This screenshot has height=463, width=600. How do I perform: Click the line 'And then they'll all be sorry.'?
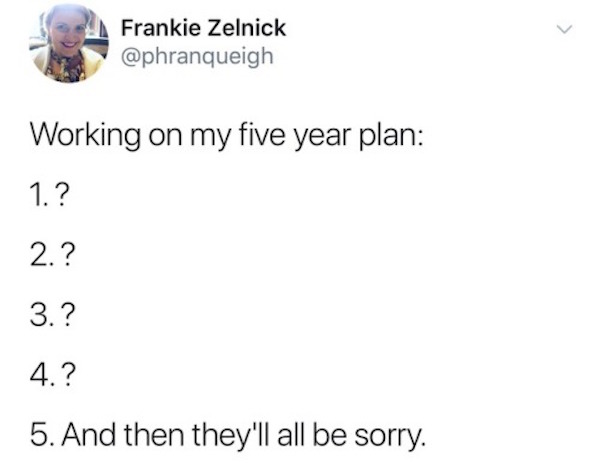tap(244, 435)
